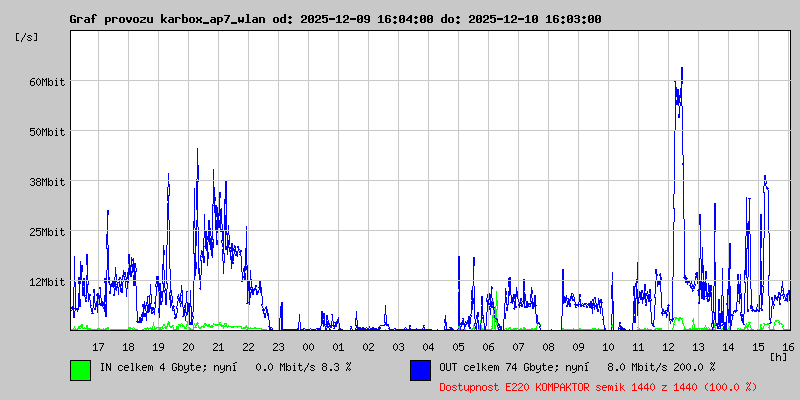
Task: Click the '17' hour label on x-axis
Action: [98, 347]
